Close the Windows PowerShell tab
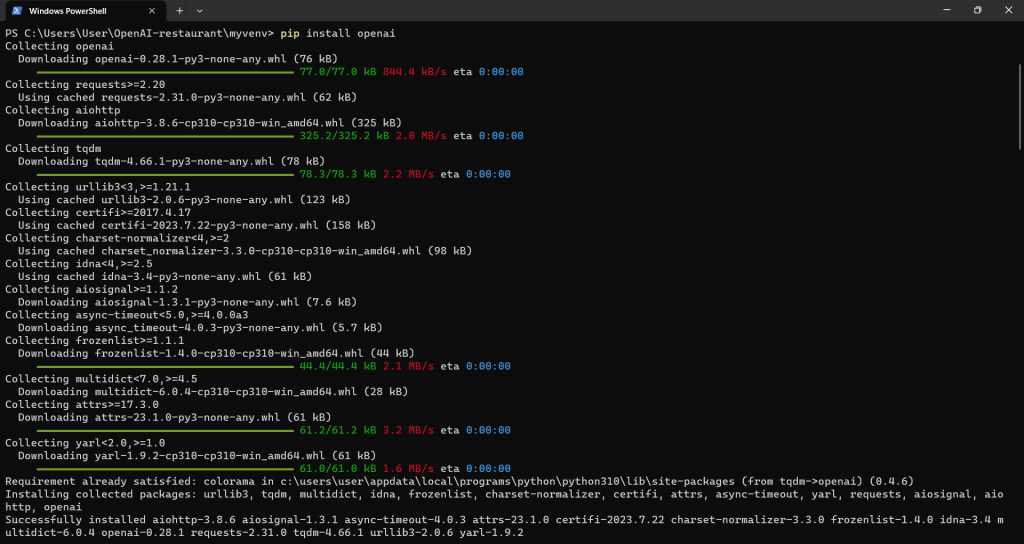1024x544 pixels. coord(152,10)
